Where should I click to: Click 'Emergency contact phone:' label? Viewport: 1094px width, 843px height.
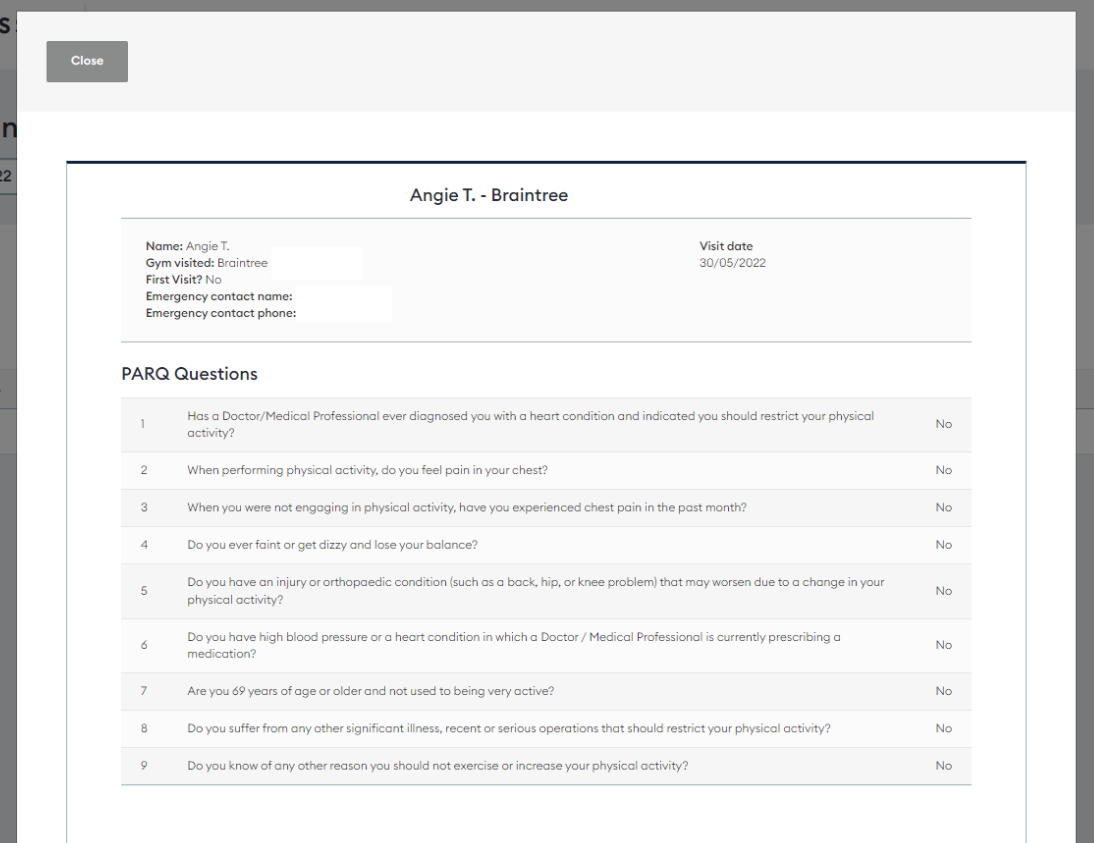point(221,313)
